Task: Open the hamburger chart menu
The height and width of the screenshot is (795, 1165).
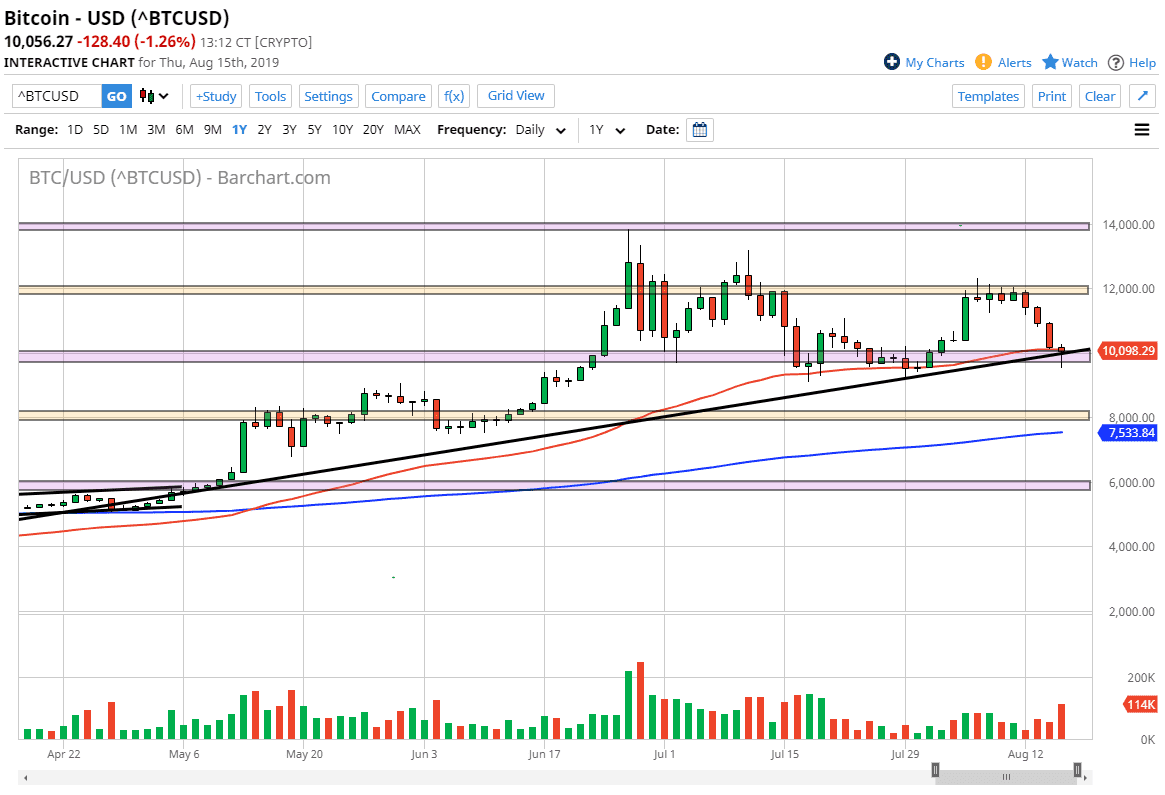Action: (x=1141, y=129)
